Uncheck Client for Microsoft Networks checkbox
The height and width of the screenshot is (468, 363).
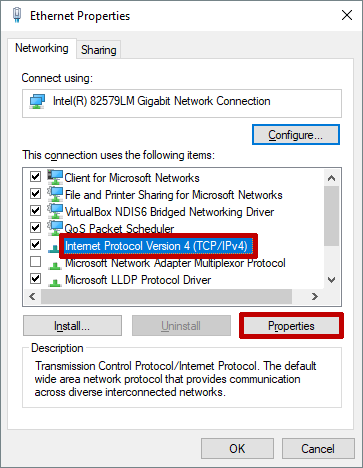(35, 176)
